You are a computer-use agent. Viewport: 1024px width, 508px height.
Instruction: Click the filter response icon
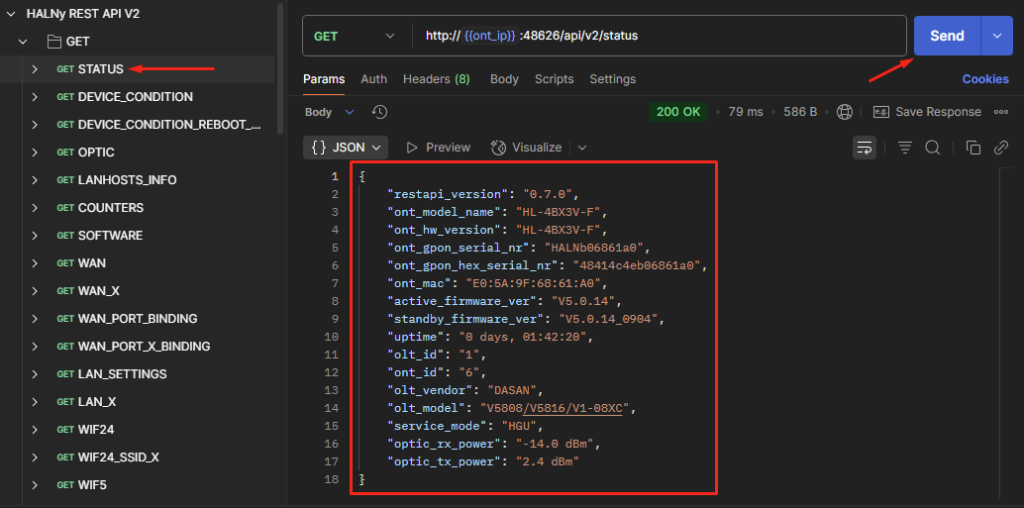pos(904,148)
